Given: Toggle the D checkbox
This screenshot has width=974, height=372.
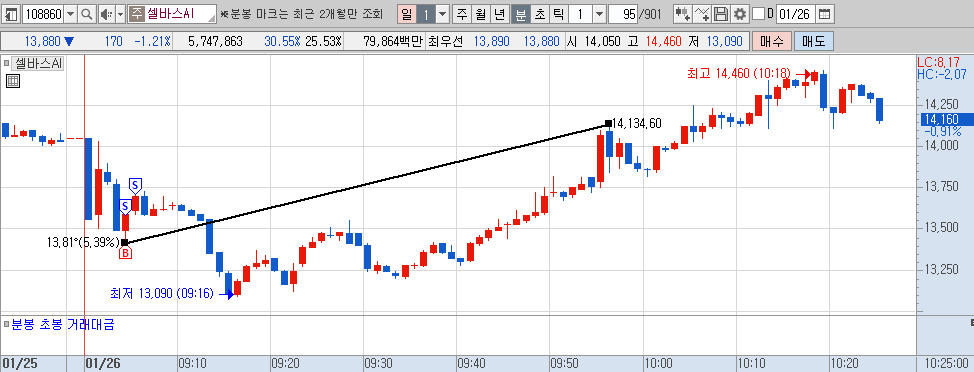Looking at the screenshot, I should [x=758, y=14].
